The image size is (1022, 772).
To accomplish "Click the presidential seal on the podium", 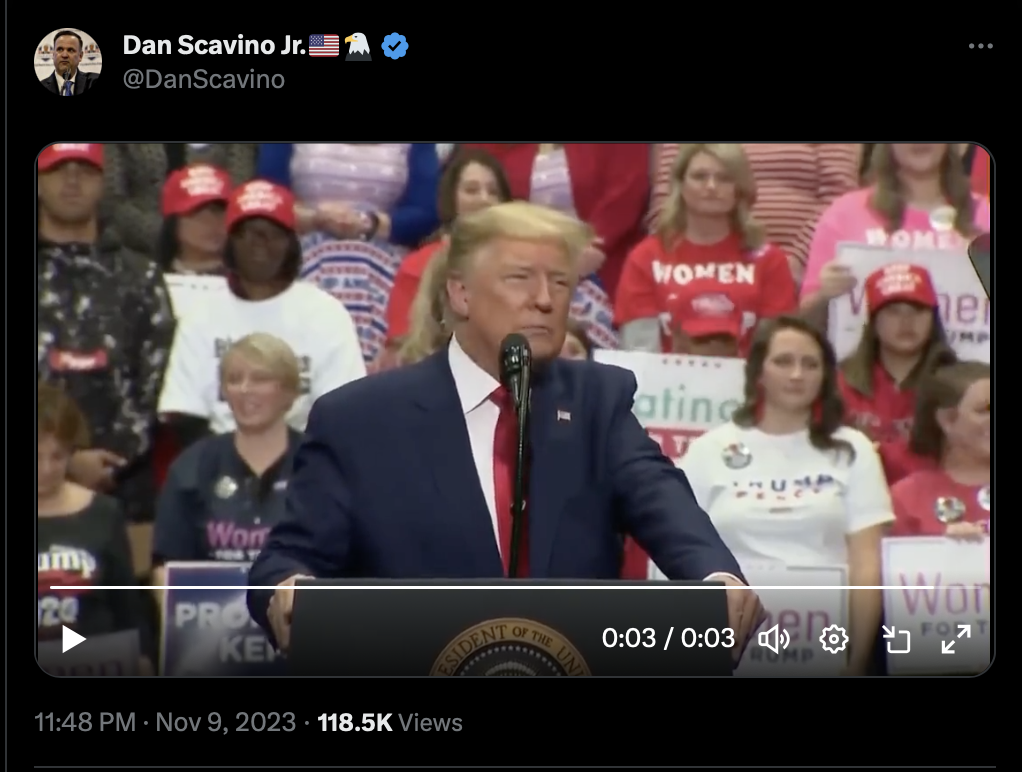I will click(x=510, y=648).
